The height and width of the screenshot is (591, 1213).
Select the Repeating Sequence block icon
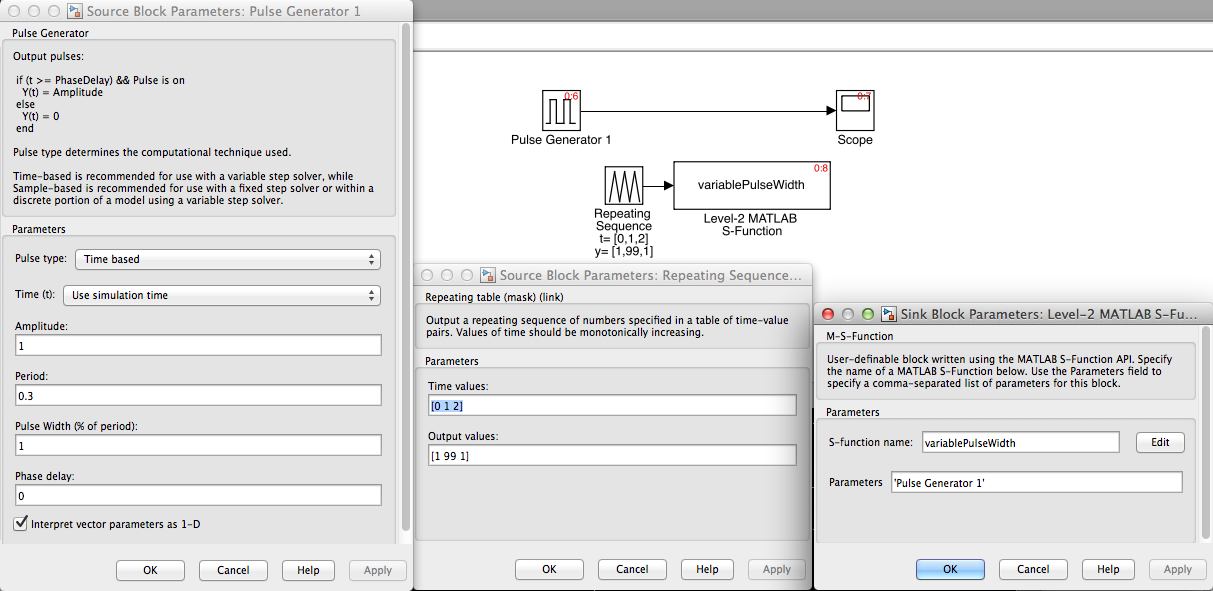(624, 185)
